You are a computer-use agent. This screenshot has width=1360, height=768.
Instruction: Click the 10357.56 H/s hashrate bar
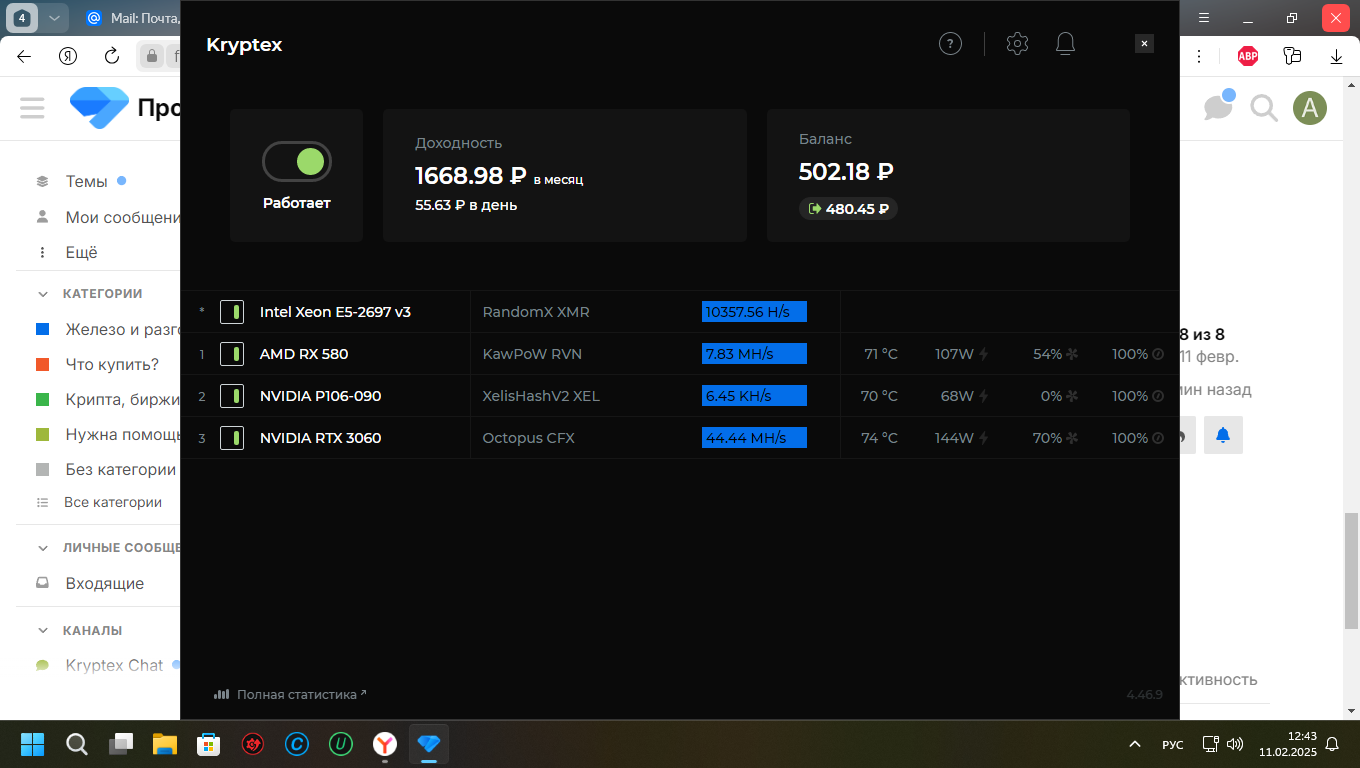754,312
